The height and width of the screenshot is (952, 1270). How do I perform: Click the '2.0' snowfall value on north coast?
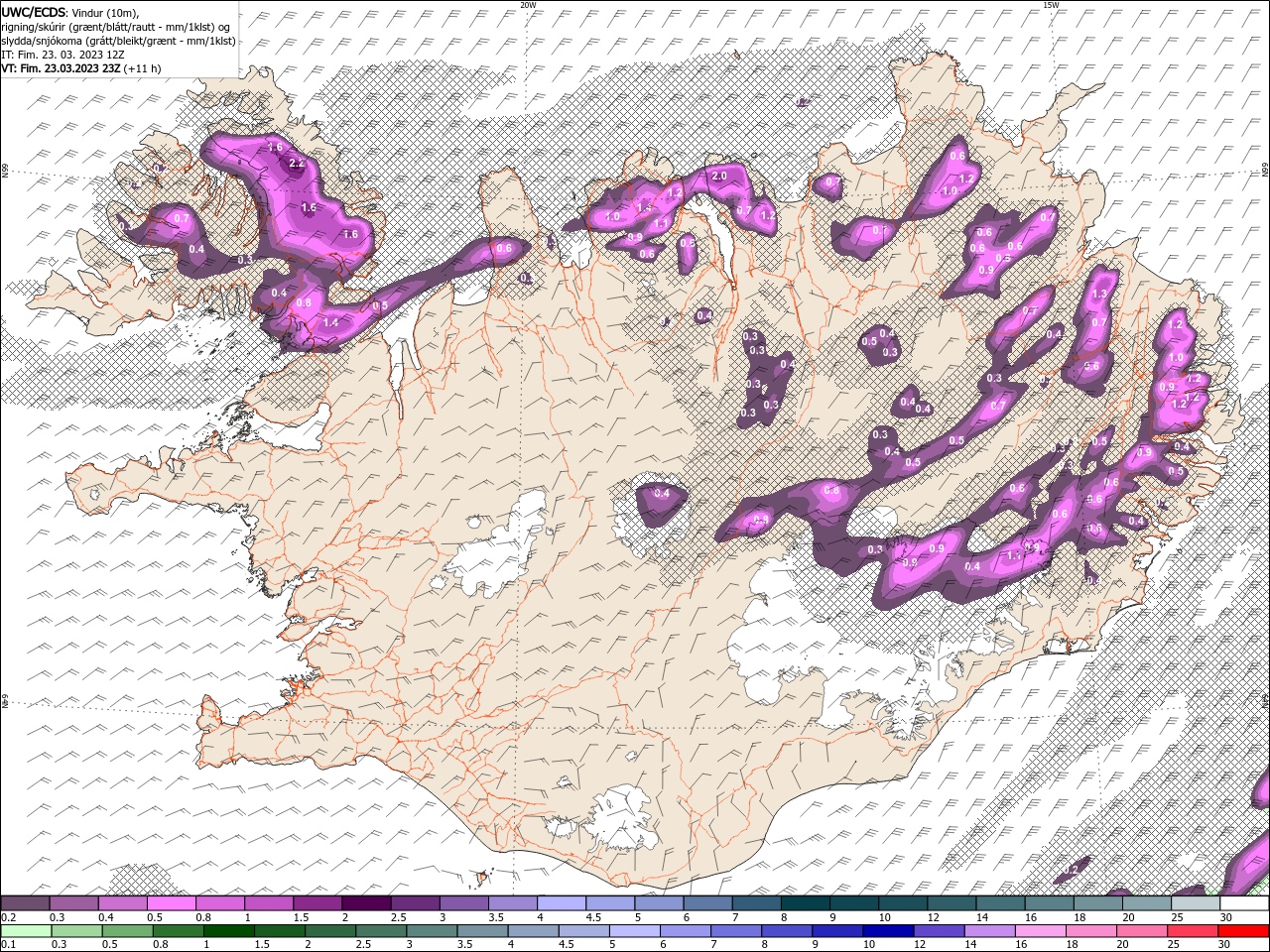[x=719, y=176]
